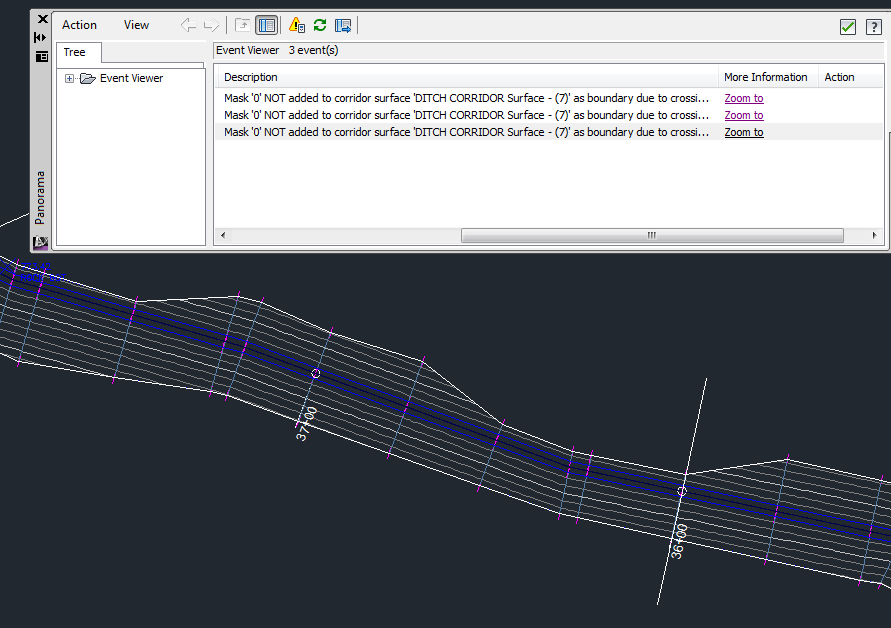This screenshot has width=891, height=628.
Task: Click the green checkmark dismiss icon
Action: pyautogui.click(x=848, y=27)
